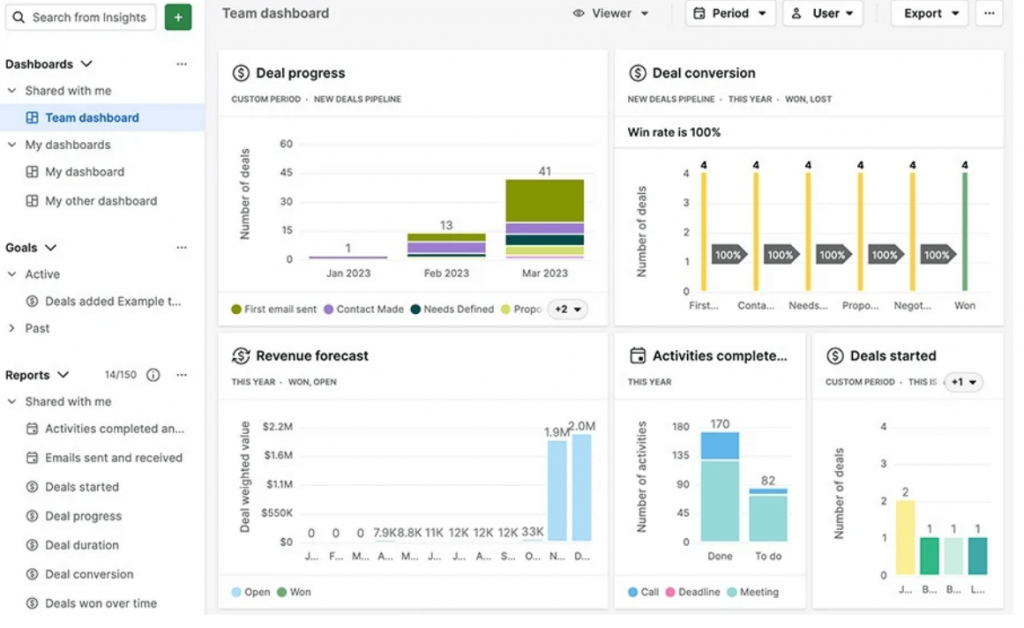Click Deals added goal dollar icon

coord(31,301)
